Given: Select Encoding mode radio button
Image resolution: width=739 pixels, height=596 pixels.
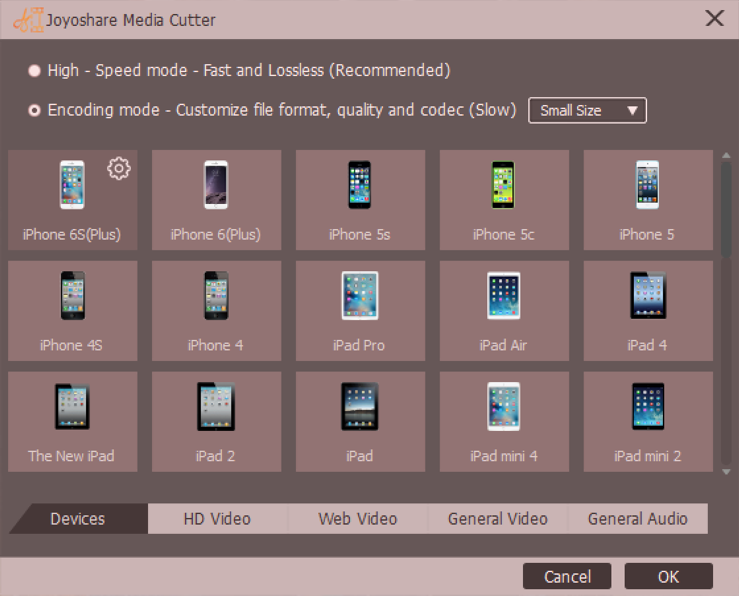Looking at the screenshot, I should coord(34,110).
